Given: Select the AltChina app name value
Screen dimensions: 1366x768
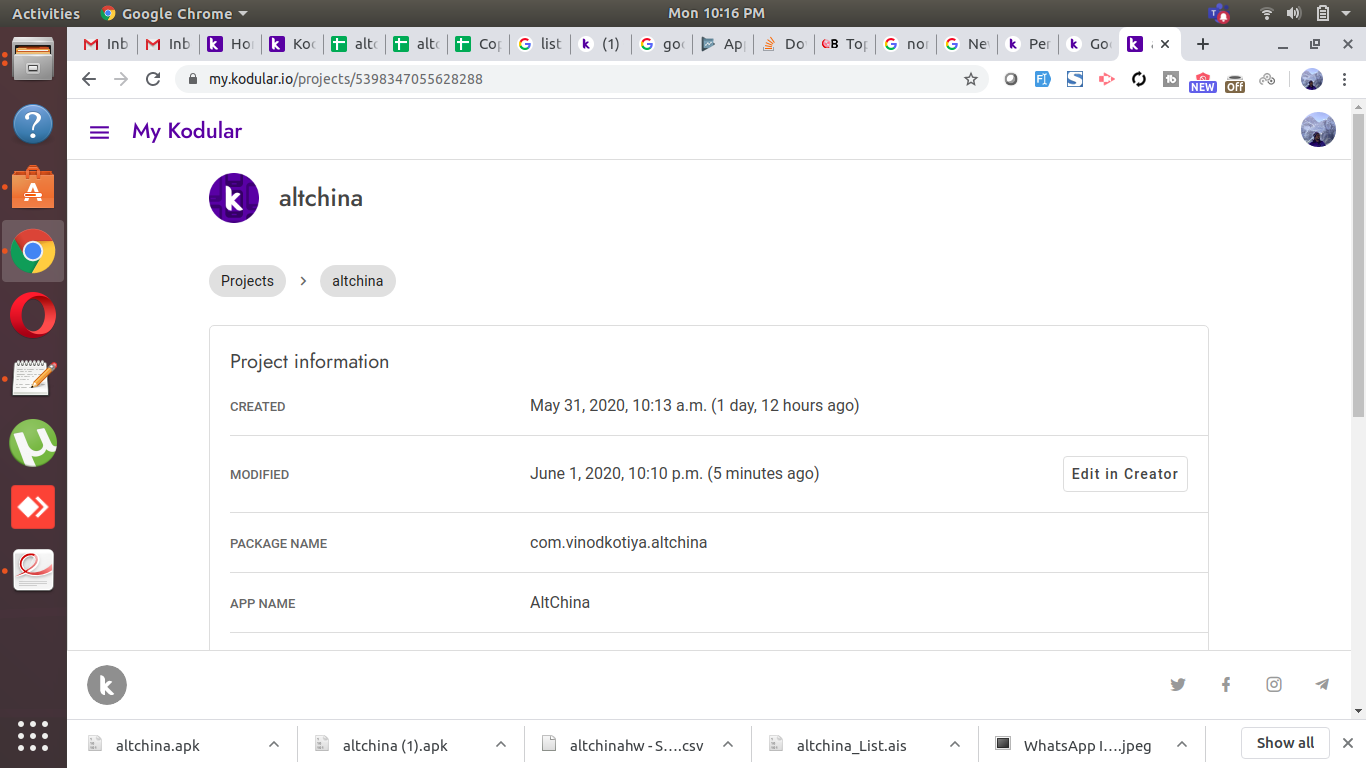Looking at the screenshot, I should (560, 603).
